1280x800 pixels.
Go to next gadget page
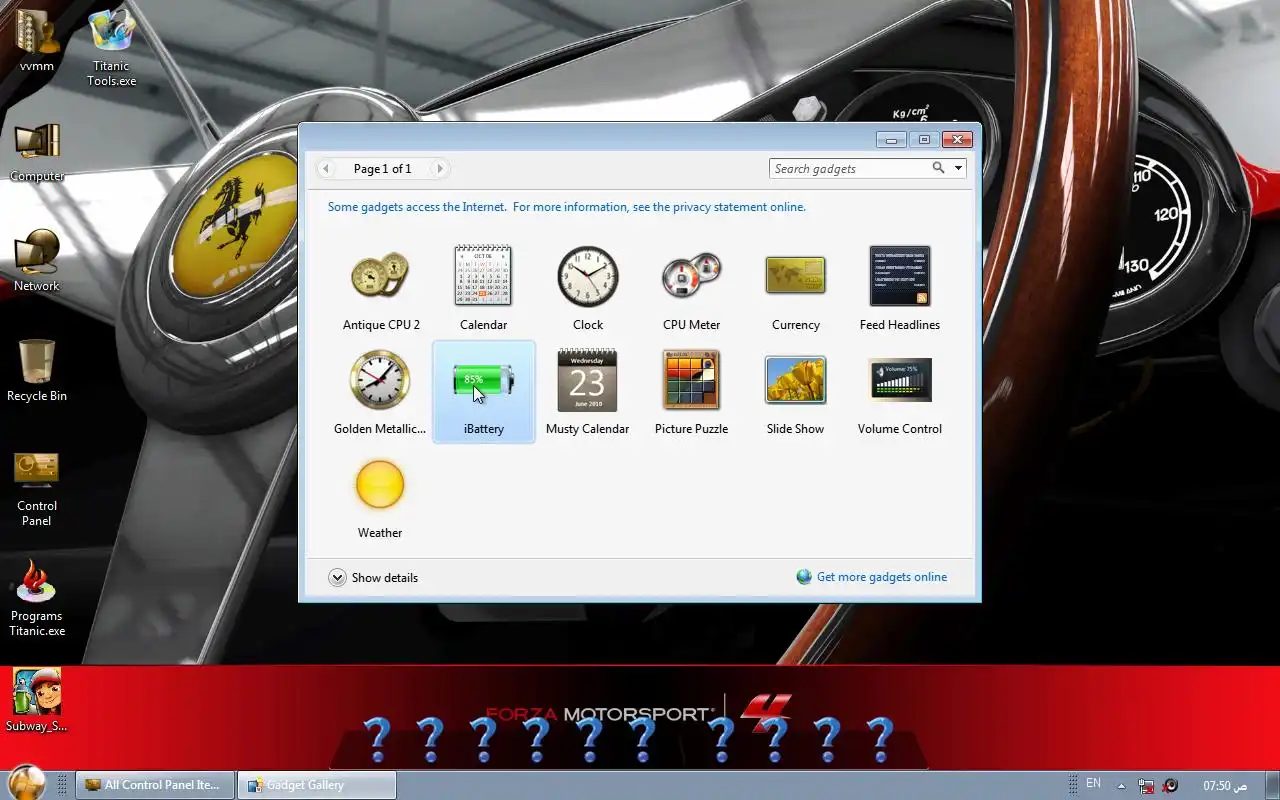439,169
